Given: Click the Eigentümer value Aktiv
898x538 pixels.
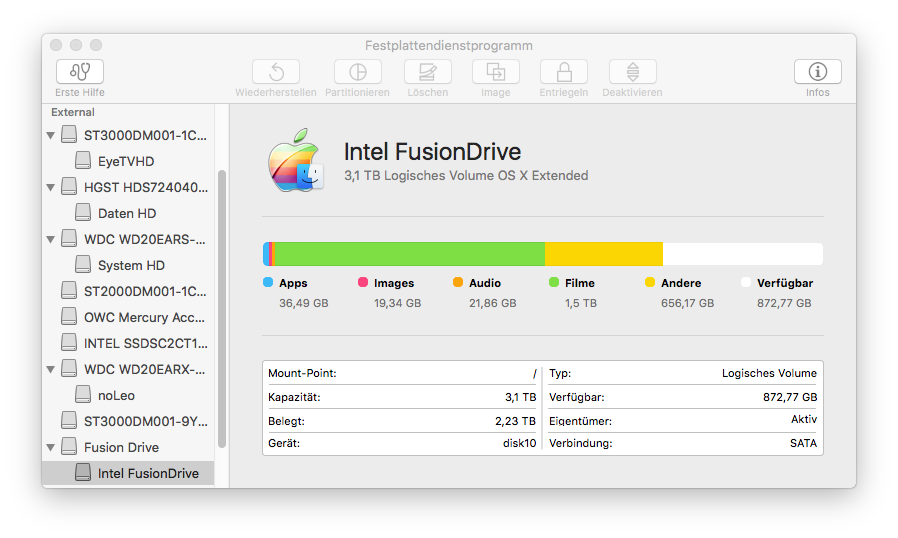Looking at the screenshot, I should click(x=804, y=419).
